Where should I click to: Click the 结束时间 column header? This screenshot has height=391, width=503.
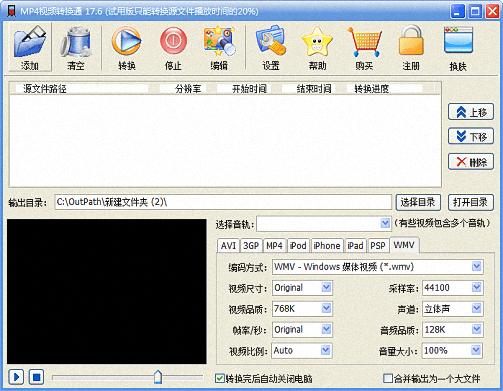(309, 89)
